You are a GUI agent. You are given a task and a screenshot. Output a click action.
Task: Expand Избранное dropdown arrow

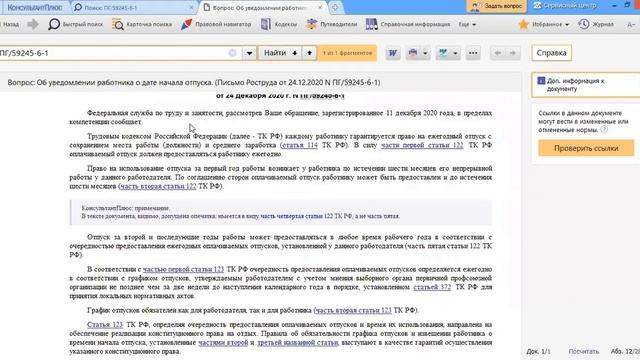pyautogui.click(x=567, y=25)
